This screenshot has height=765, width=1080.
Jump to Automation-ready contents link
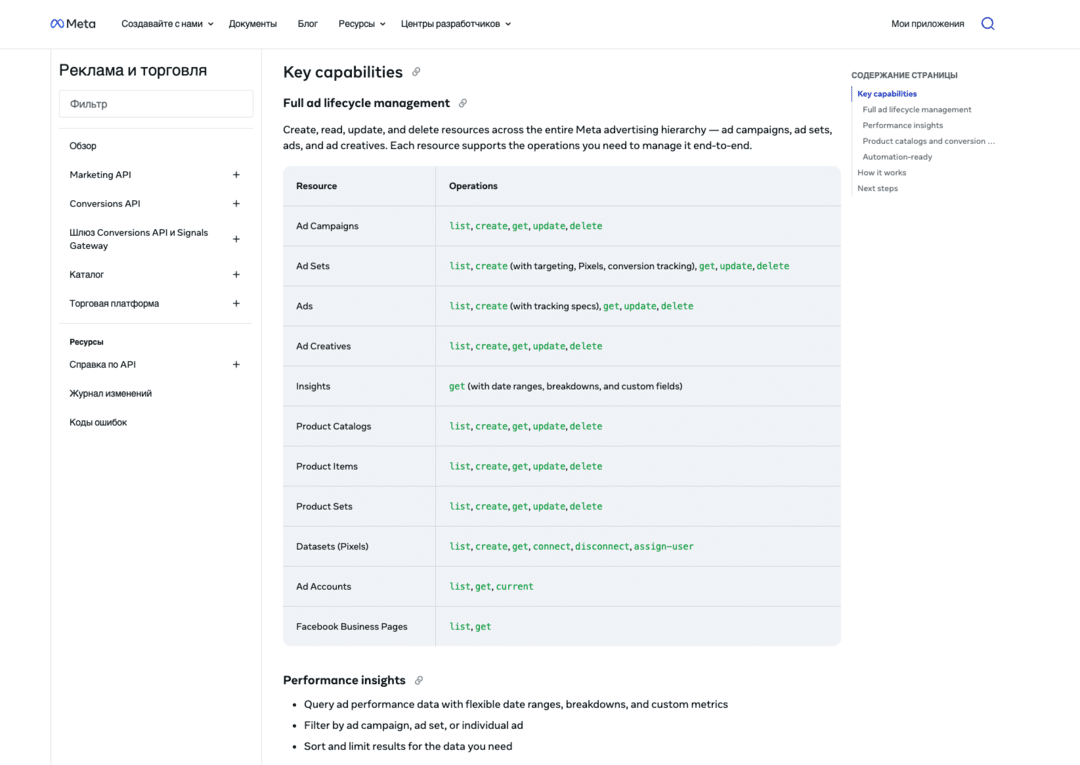click(x=897, y=157)
